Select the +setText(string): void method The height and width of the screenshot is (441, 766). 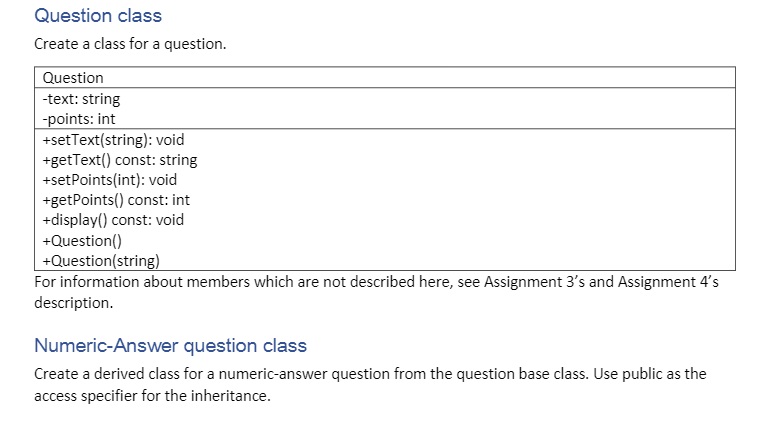pos(113,140)
